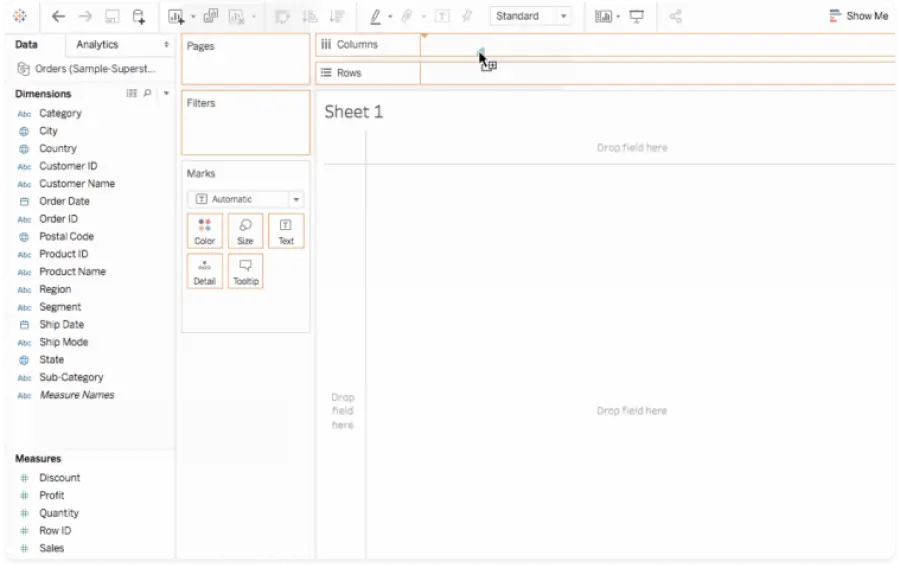Click the Share workbook icon
This screenshot has width=900, height=568.
point(676,16)
